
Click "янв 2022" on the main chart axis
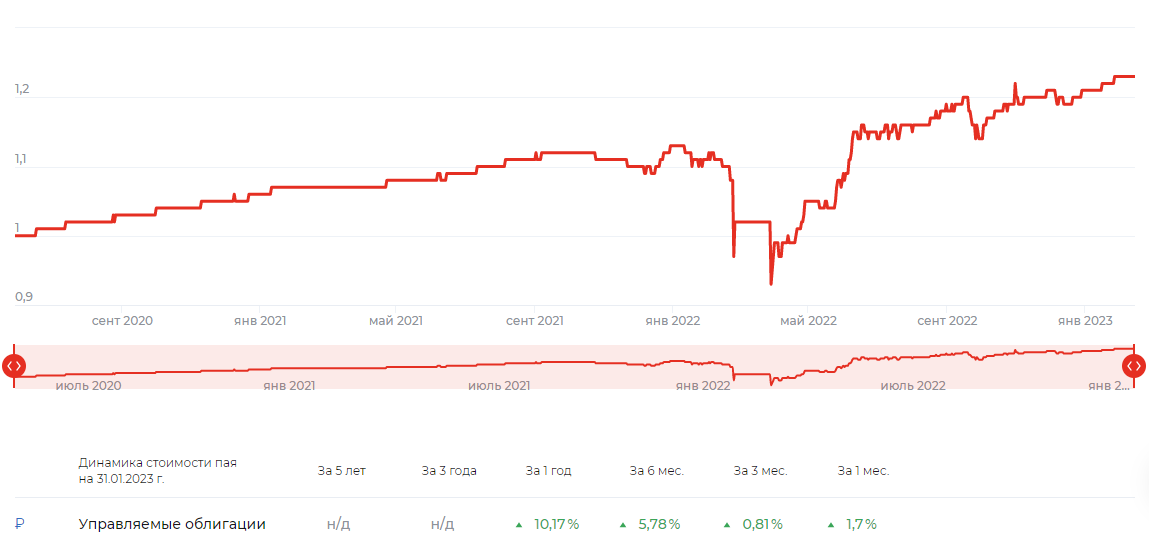672,321
